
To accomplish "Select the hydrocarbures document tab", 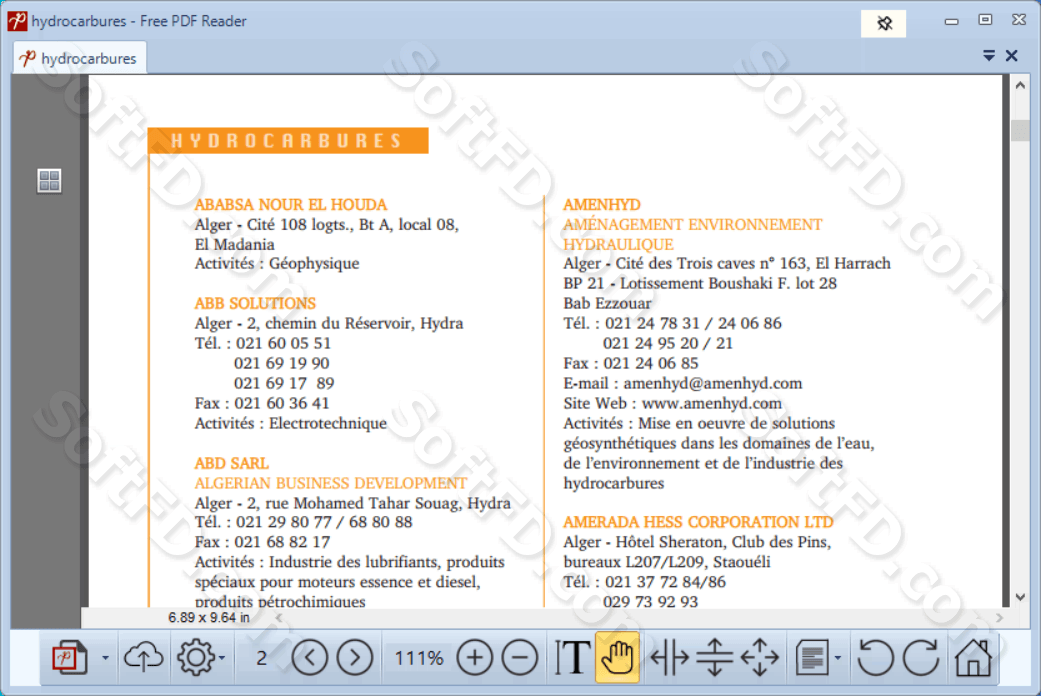I will (80, 58).
